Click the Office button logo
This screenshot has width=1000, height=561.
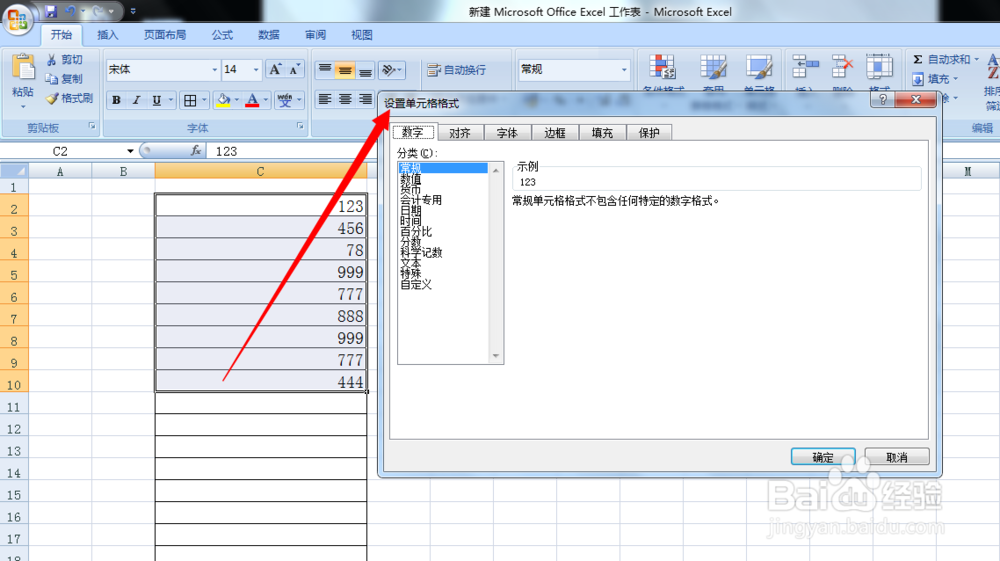coord(17,18)
